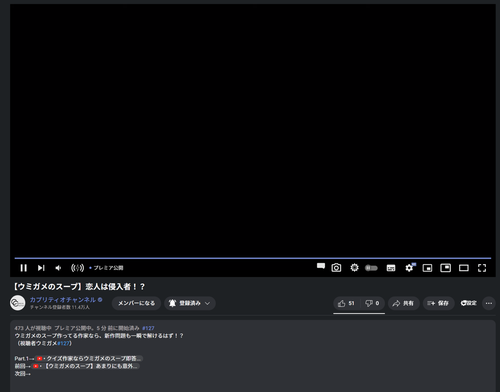Screen dimensions: 500x392
Task: Click the チャンネル登録者数 subscriber count text
Action: [x=60, y=307]
